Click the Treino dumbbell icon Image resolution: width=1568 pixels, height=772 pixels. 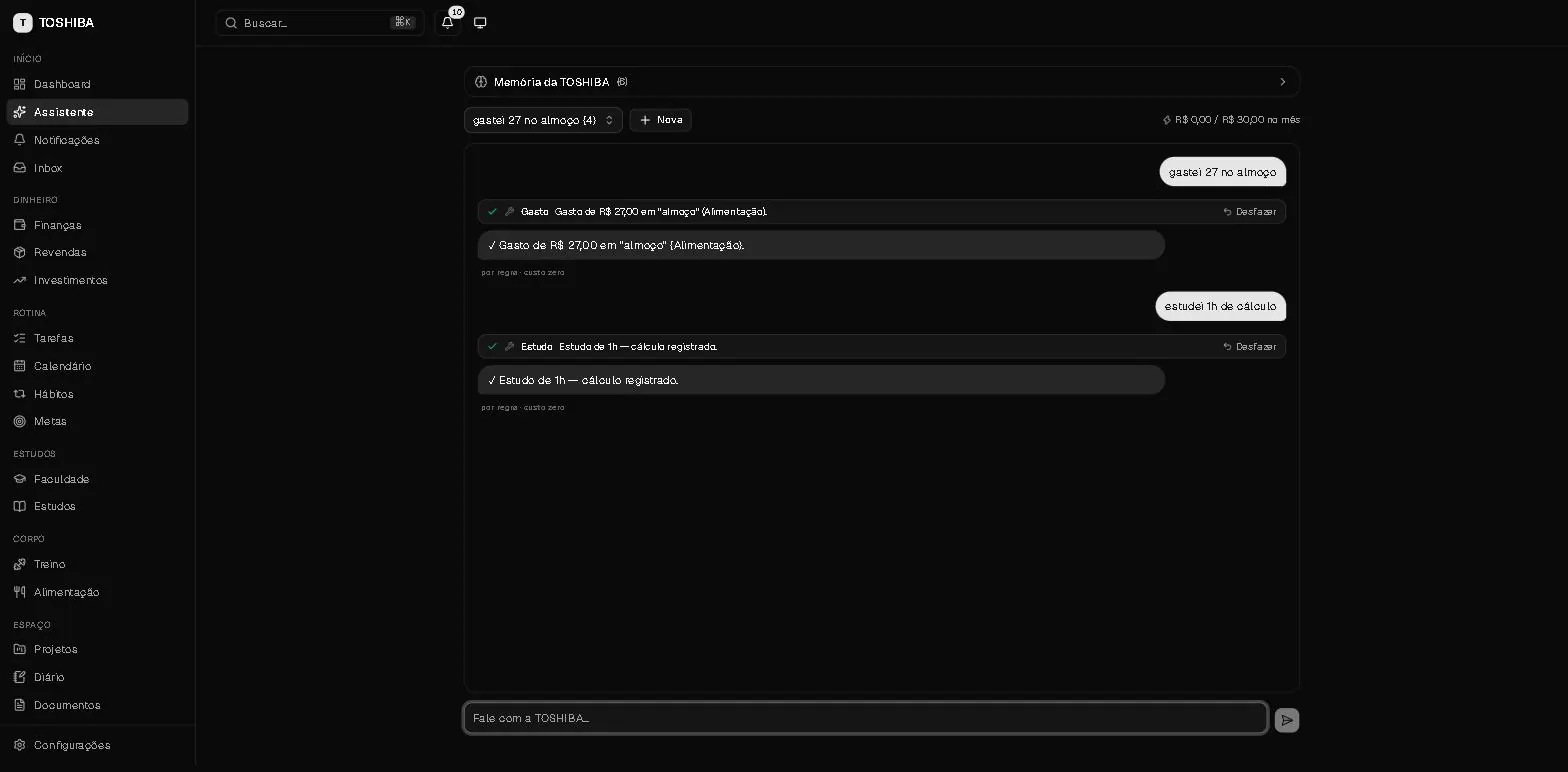click(19, 564)
